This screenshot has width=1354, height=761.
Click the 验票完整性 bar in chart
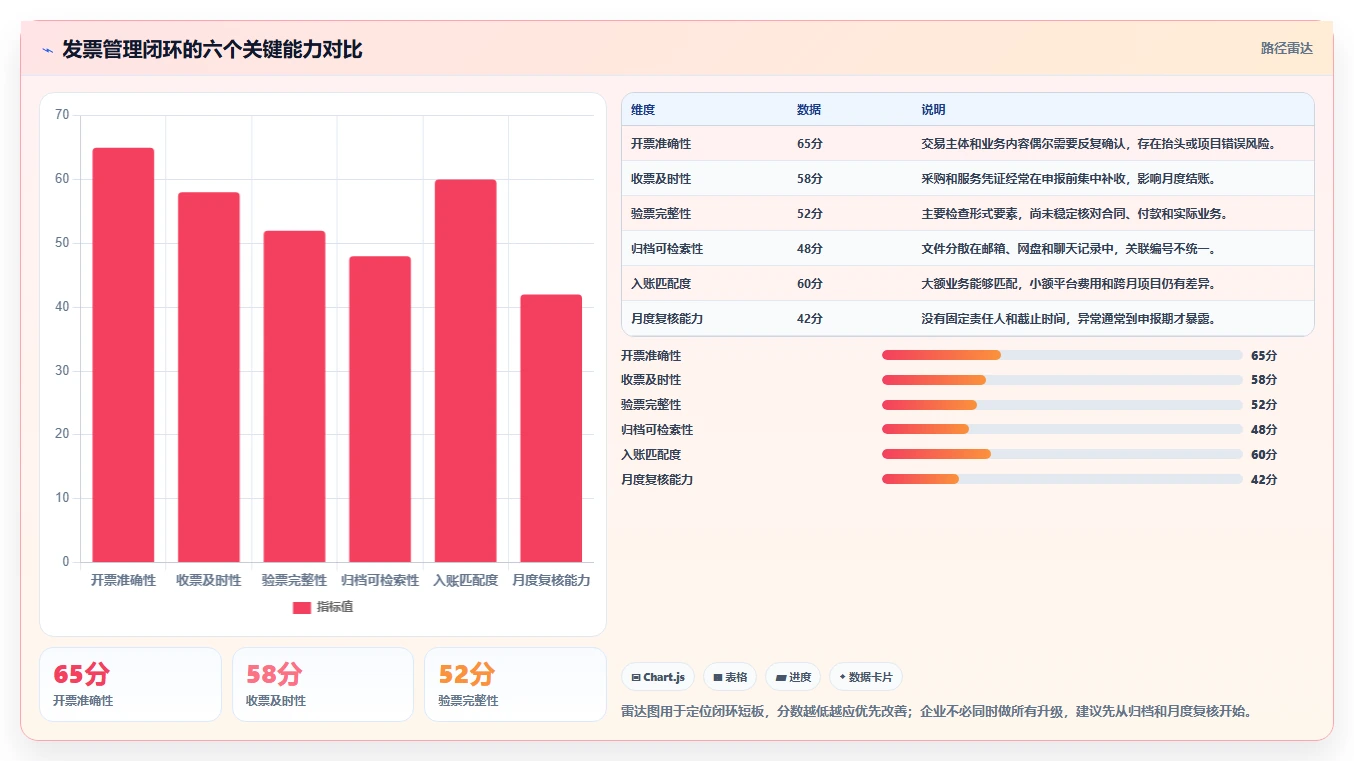[x=294, y=396]
